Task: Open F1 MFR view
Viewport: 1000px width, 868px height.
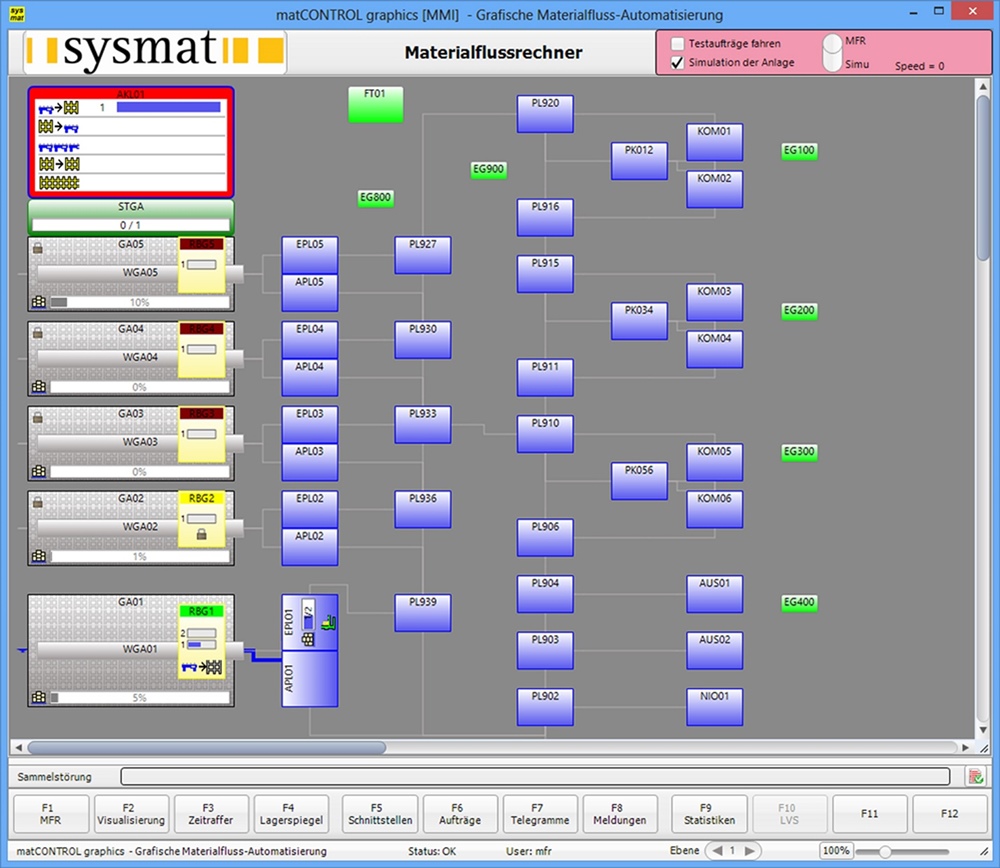Action: [50, 814]
